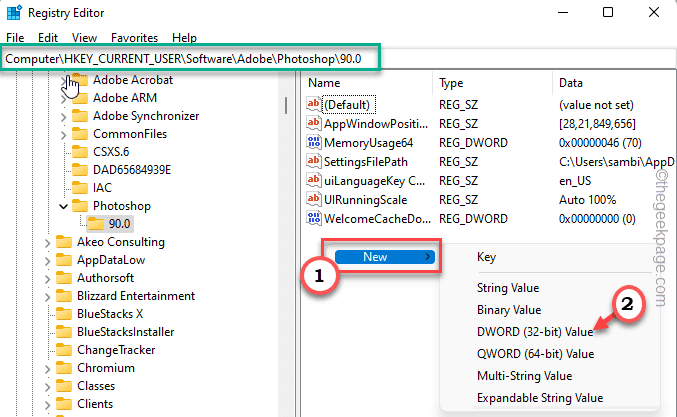Open the New submenu in context menu
Image resolution: width=677 pixels, height=417 pixels.
point(384,257)
